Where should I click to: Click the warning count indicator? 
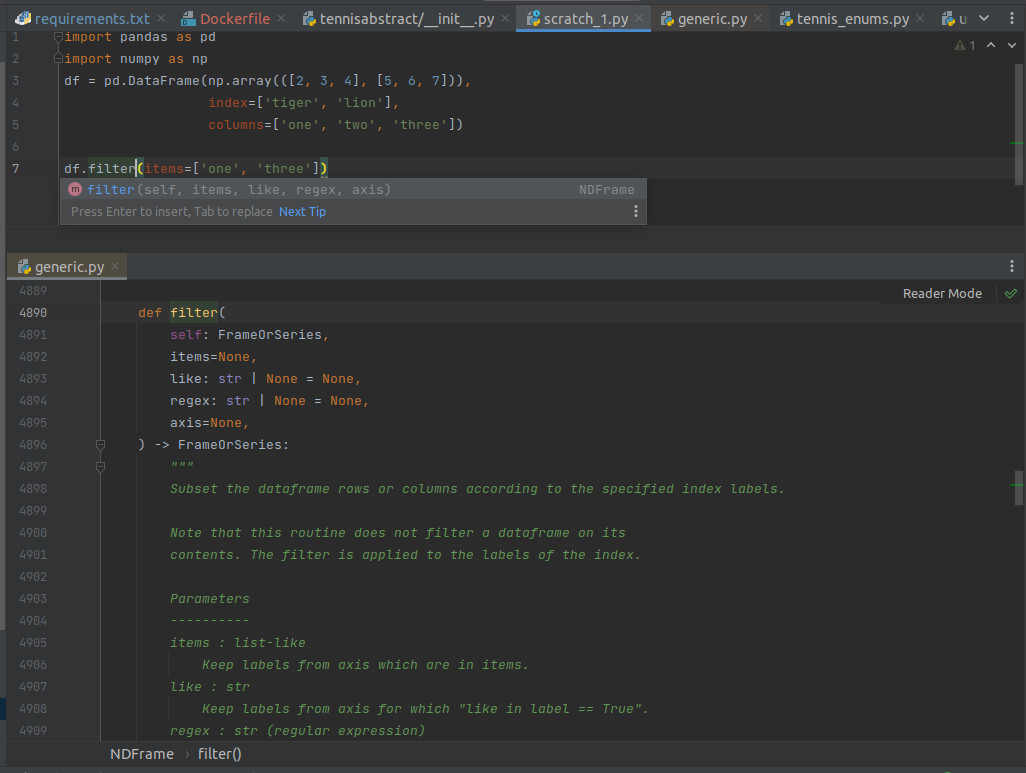pos(965,45)
